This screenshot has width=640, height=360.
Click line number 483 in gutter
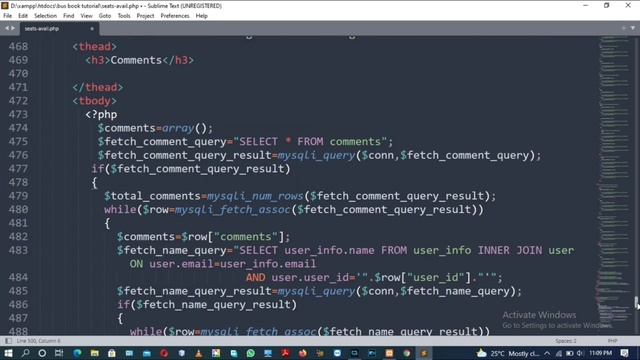coord(18,250)
